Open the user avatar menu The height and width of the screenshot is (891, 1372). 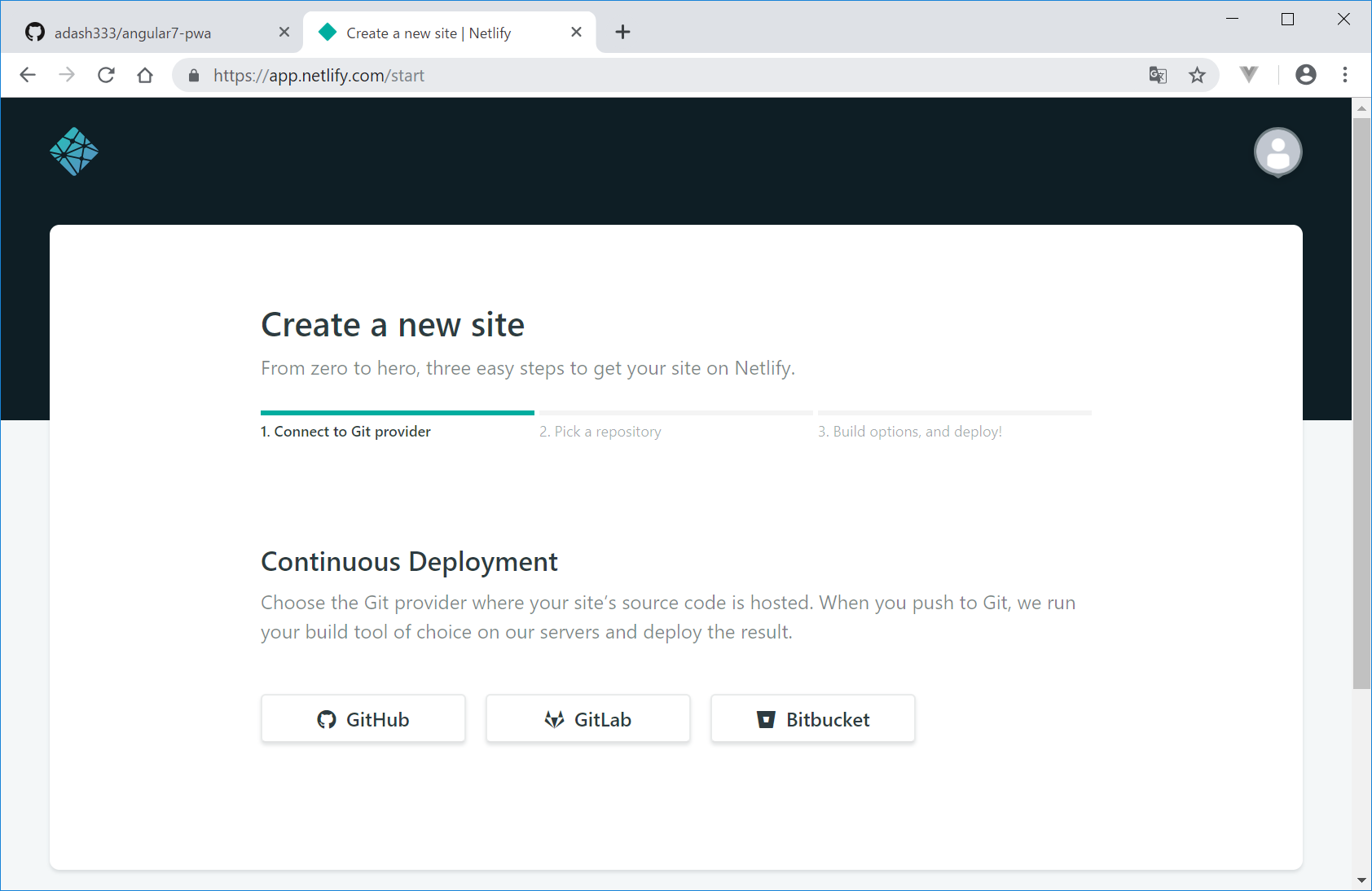click(1277, 152)
